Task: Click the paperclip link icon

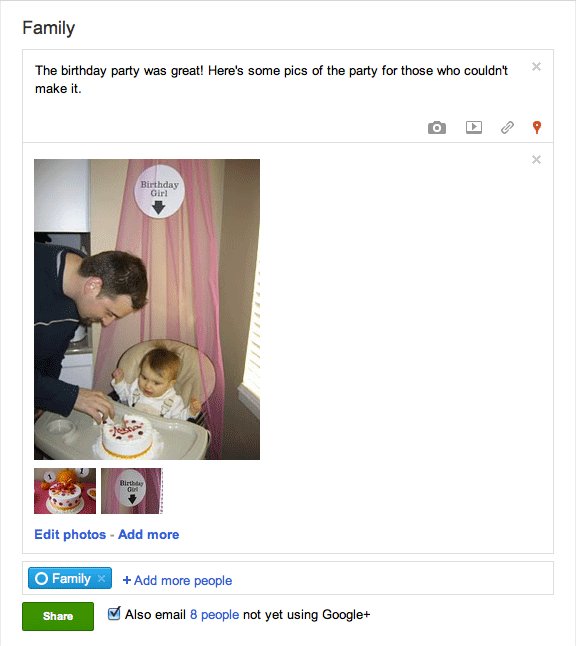Action: [x=507, y=128]
